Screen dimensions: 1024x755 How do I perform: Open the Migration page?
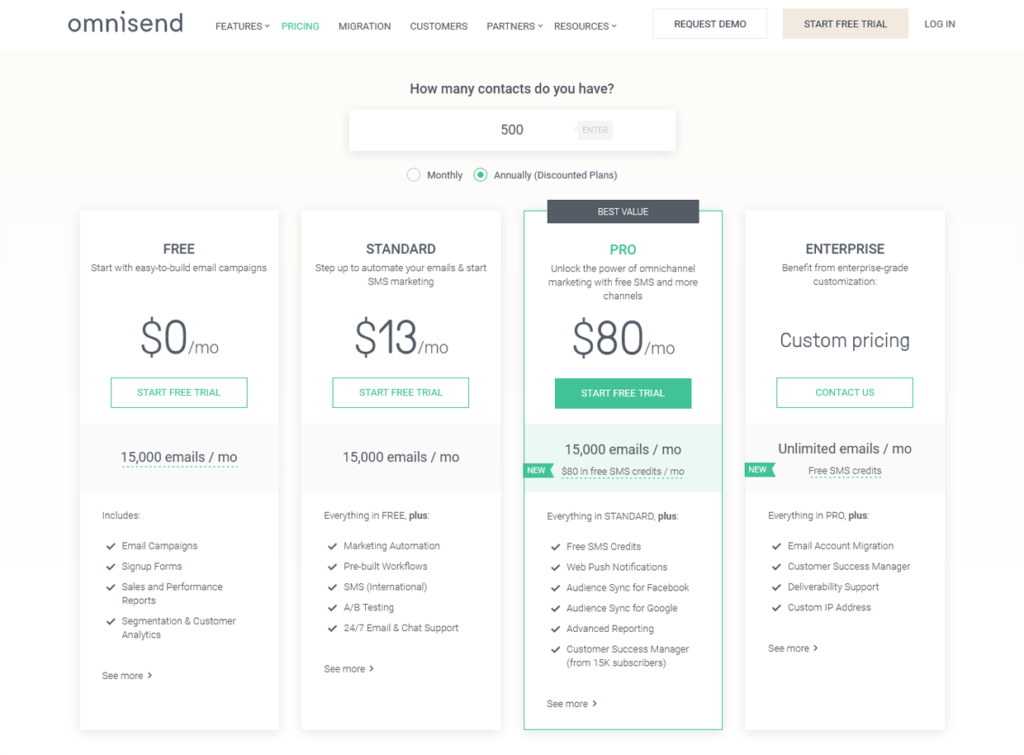pyautogui.click(x=364, y=26)
